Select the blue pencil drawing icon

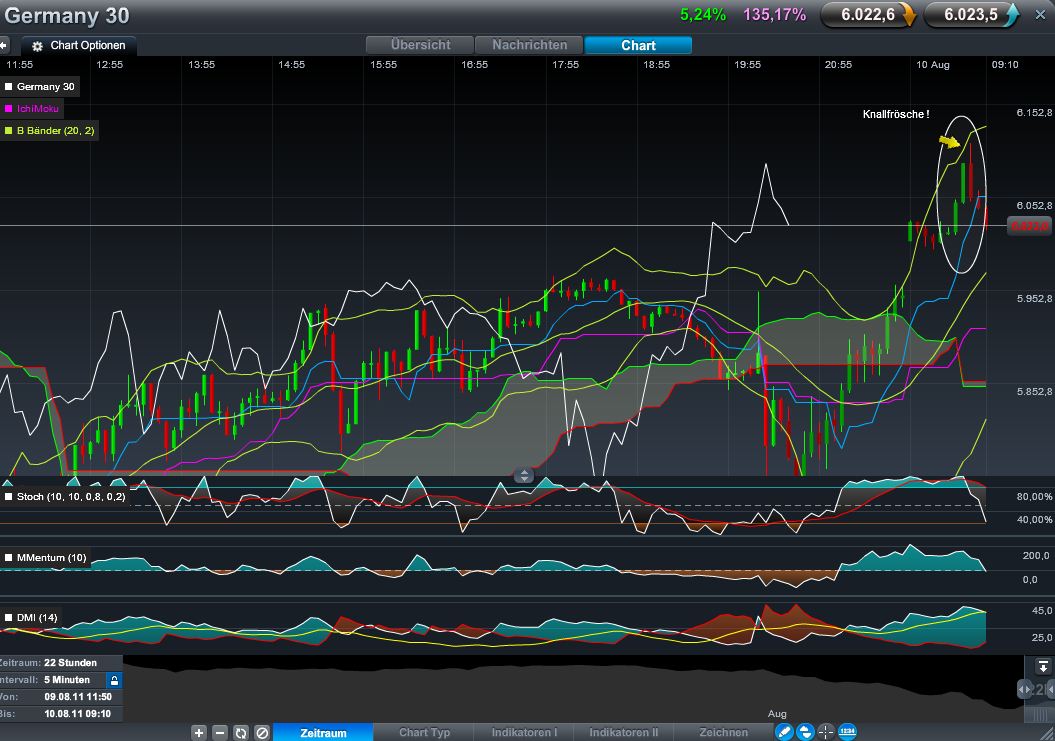pos(785,732)
